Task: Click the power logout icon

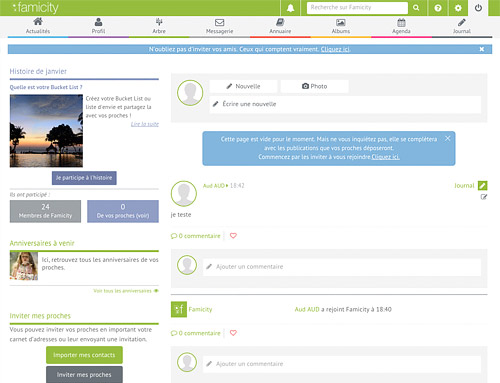Action: [478, 8]
